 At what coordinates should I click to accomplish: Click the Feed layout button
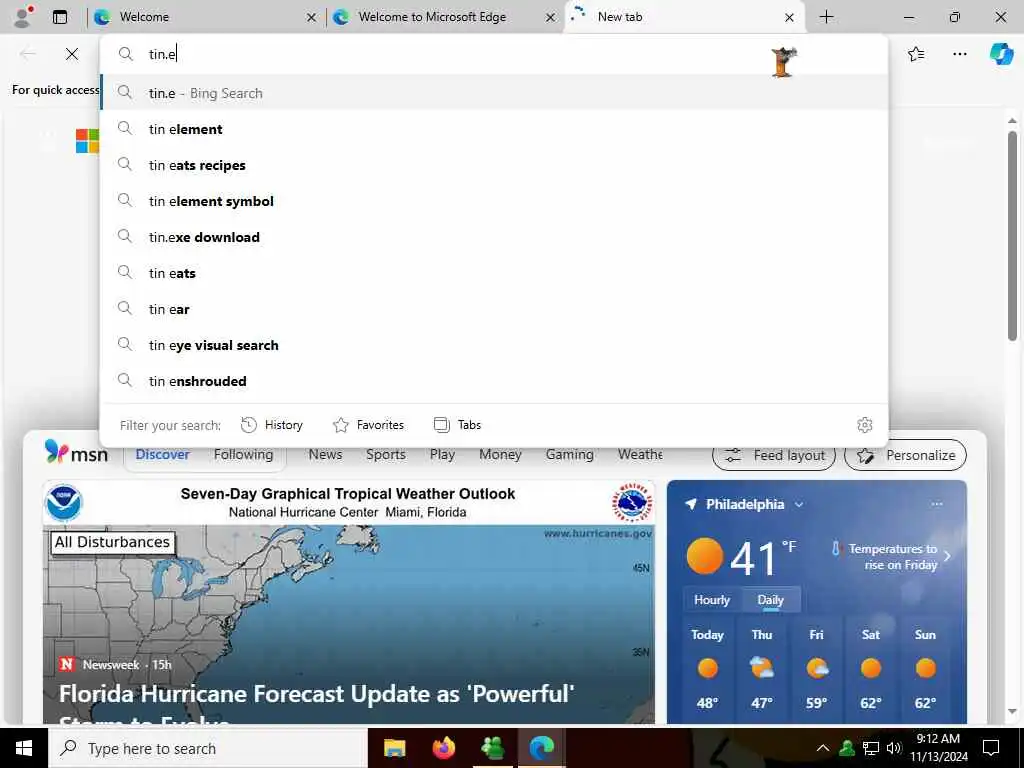coord(774,455)
